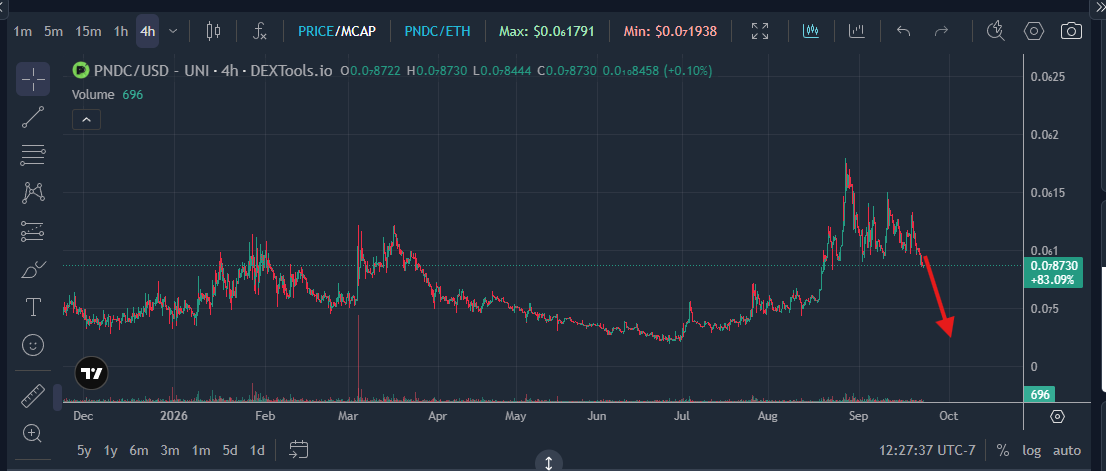Select the ruler measure tool

click(33, 396)
